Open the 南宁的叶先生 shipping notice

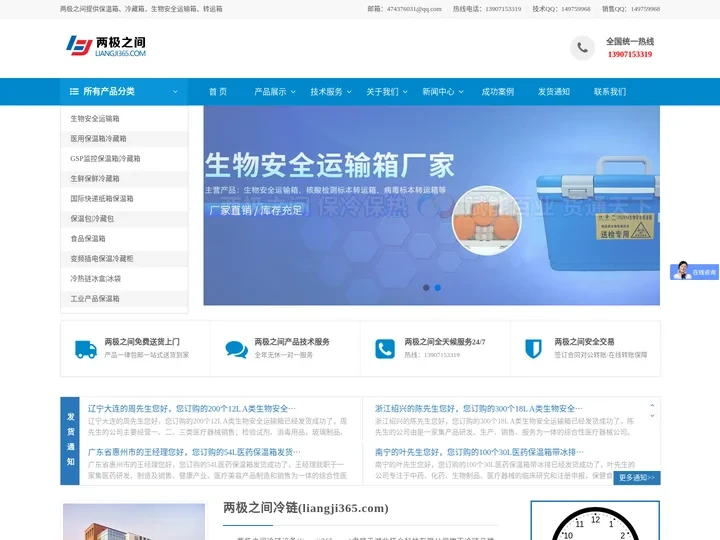click(x=479, y=452)
